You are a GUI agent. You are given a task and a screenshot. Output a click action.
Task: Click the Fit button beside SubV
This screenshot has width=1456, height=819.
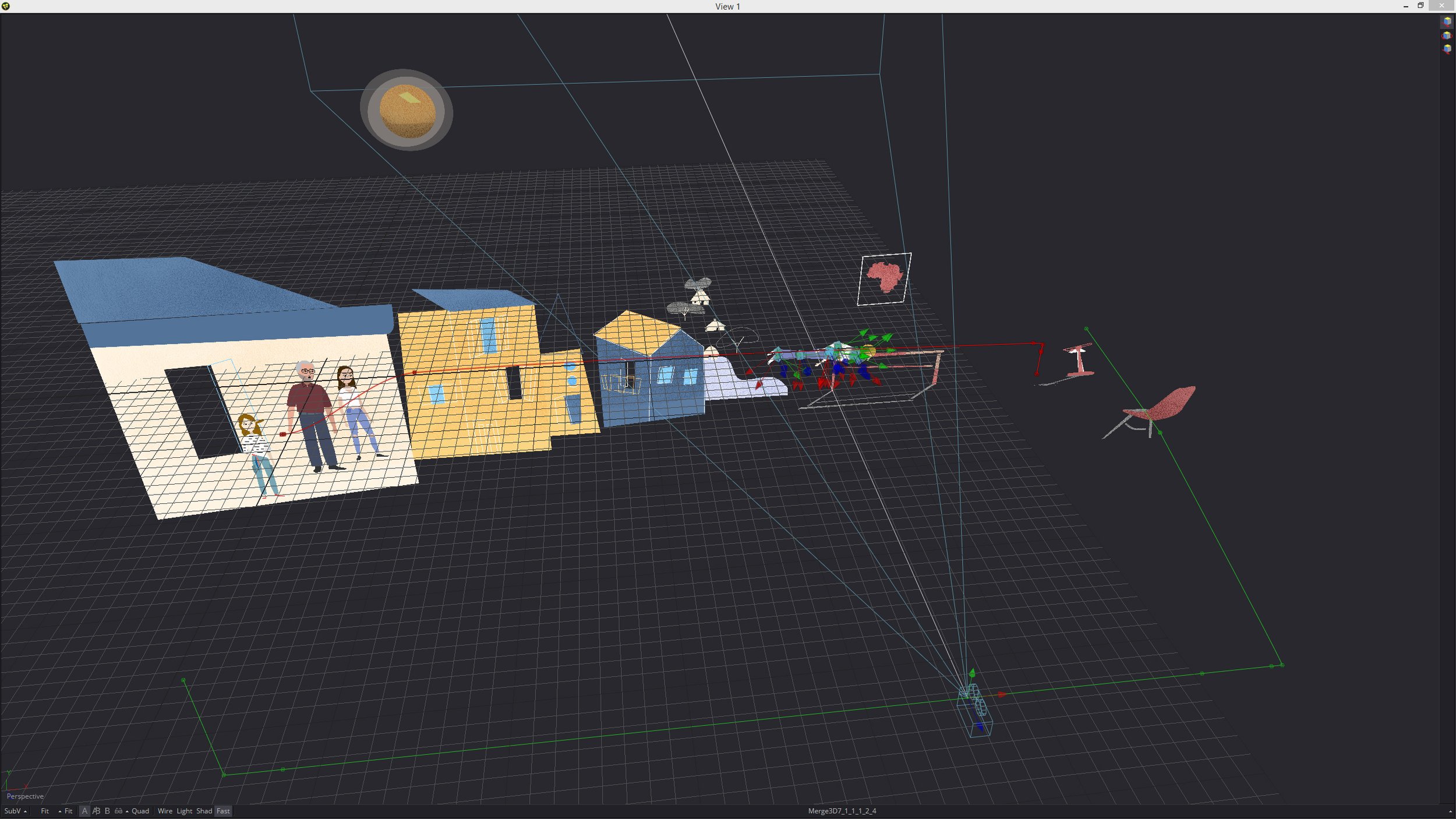coord(45,811)
